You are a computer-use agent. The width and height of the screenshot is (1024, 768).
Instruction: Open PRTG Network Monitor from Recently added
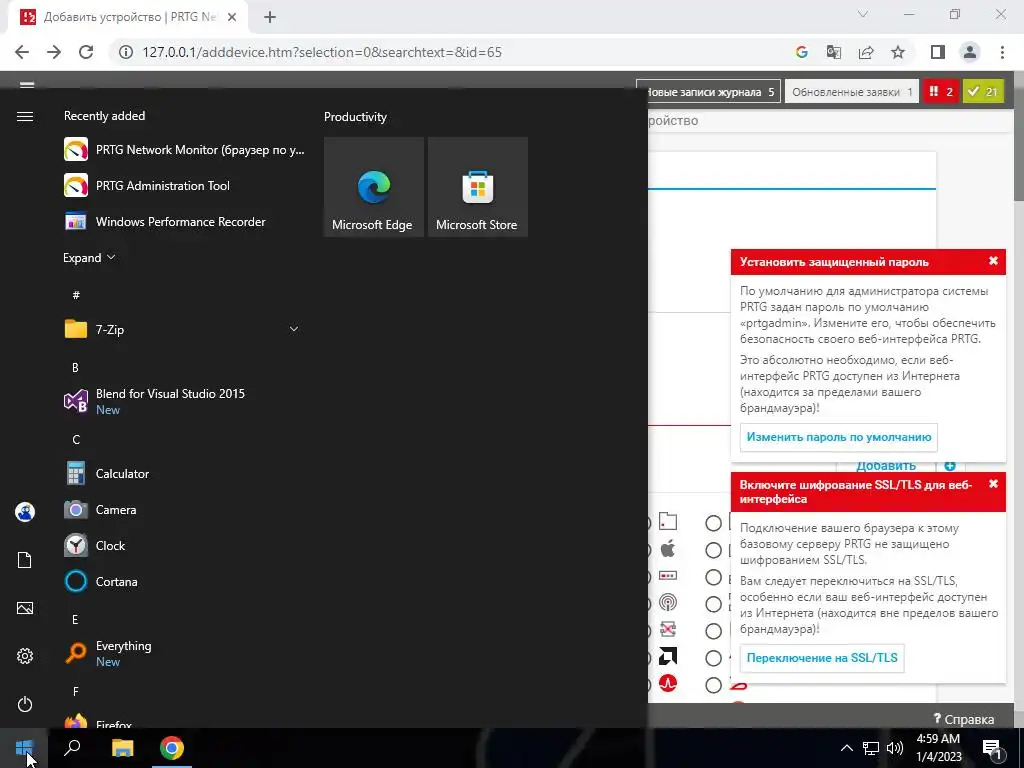(184, 150)
